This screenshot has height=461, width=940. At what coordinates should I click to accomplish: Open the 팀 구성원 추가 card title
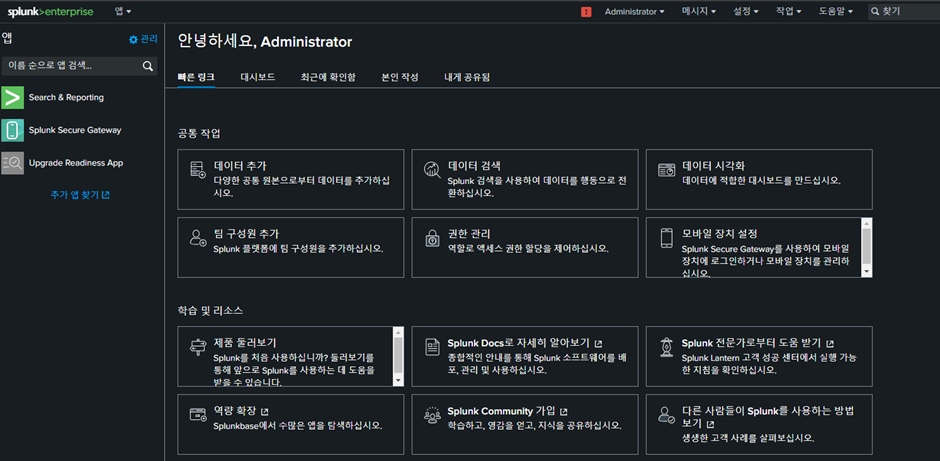point(246,234)
